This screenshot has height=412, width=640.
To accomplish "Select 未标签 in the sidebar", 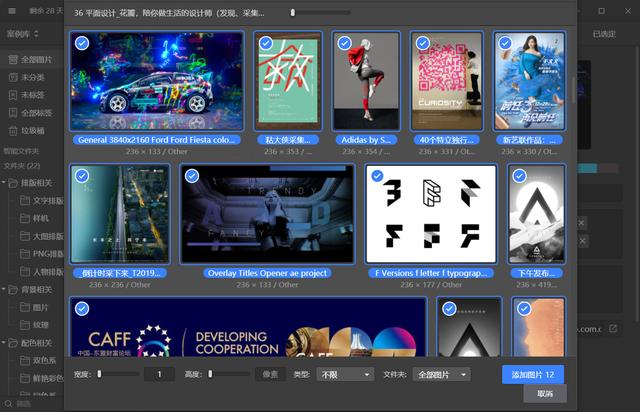I will pos(32,95).
